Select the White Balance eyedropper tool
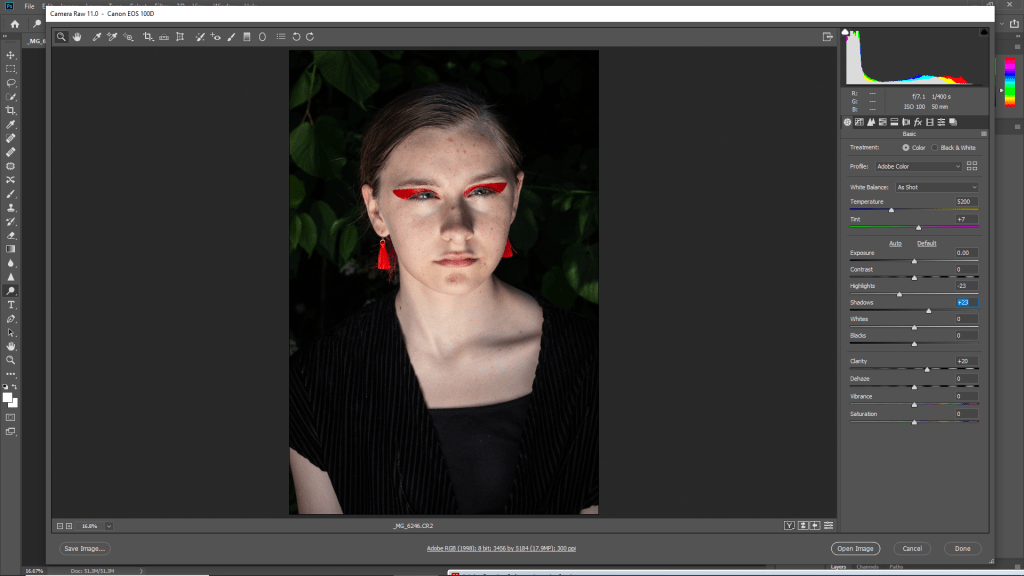The image size is (1024, 576). tap(97, 37)
